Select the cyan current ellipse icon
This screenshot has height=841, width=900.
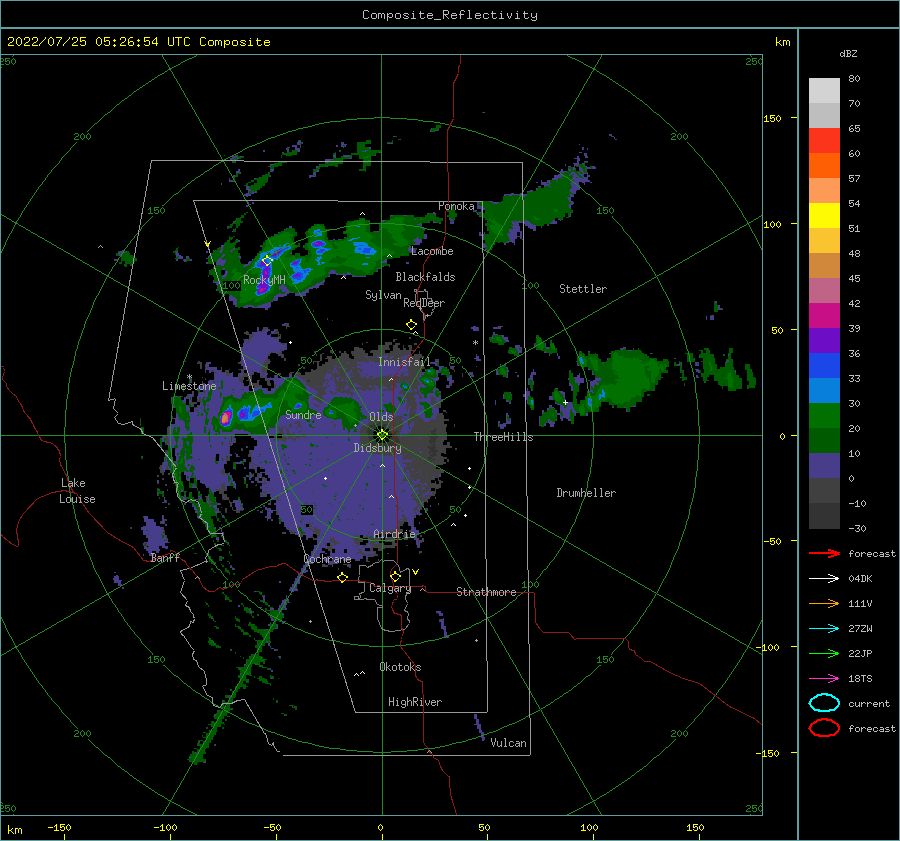click(824, 703)
